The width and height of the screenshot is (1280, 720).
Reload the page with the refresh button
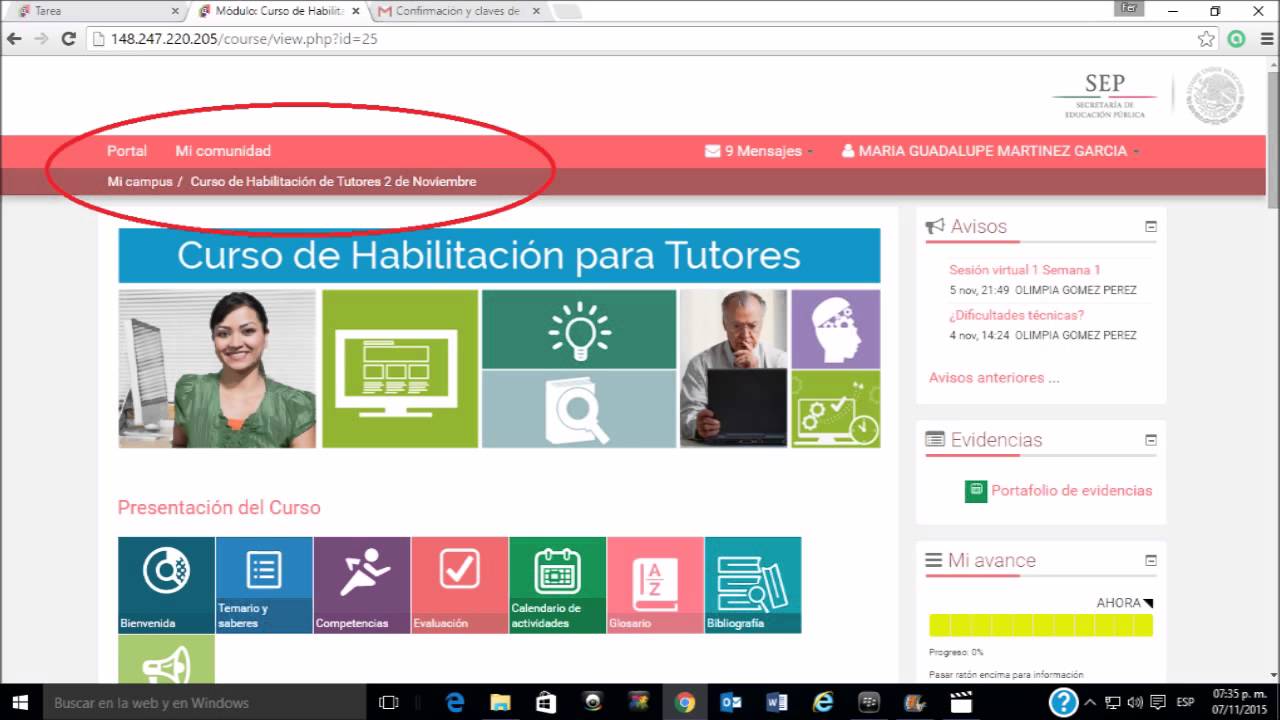point(69,39)
